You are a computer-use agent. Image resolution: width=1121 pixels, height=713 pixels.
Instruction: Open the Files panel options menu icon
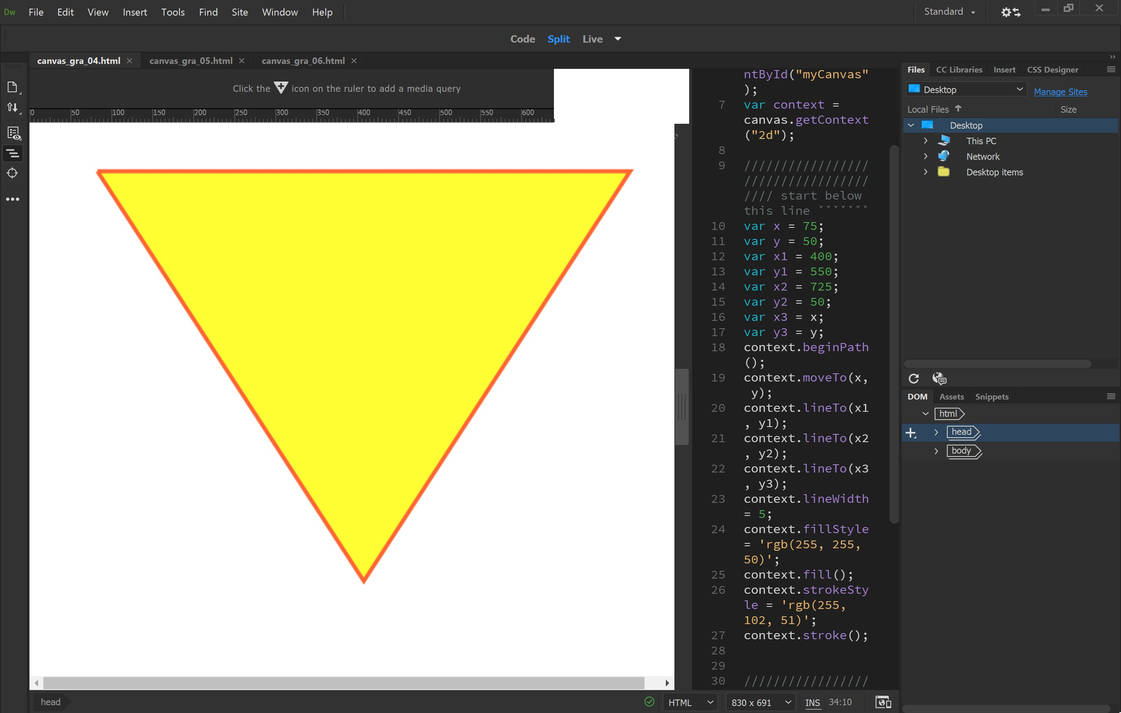(x=1111, y=69)
